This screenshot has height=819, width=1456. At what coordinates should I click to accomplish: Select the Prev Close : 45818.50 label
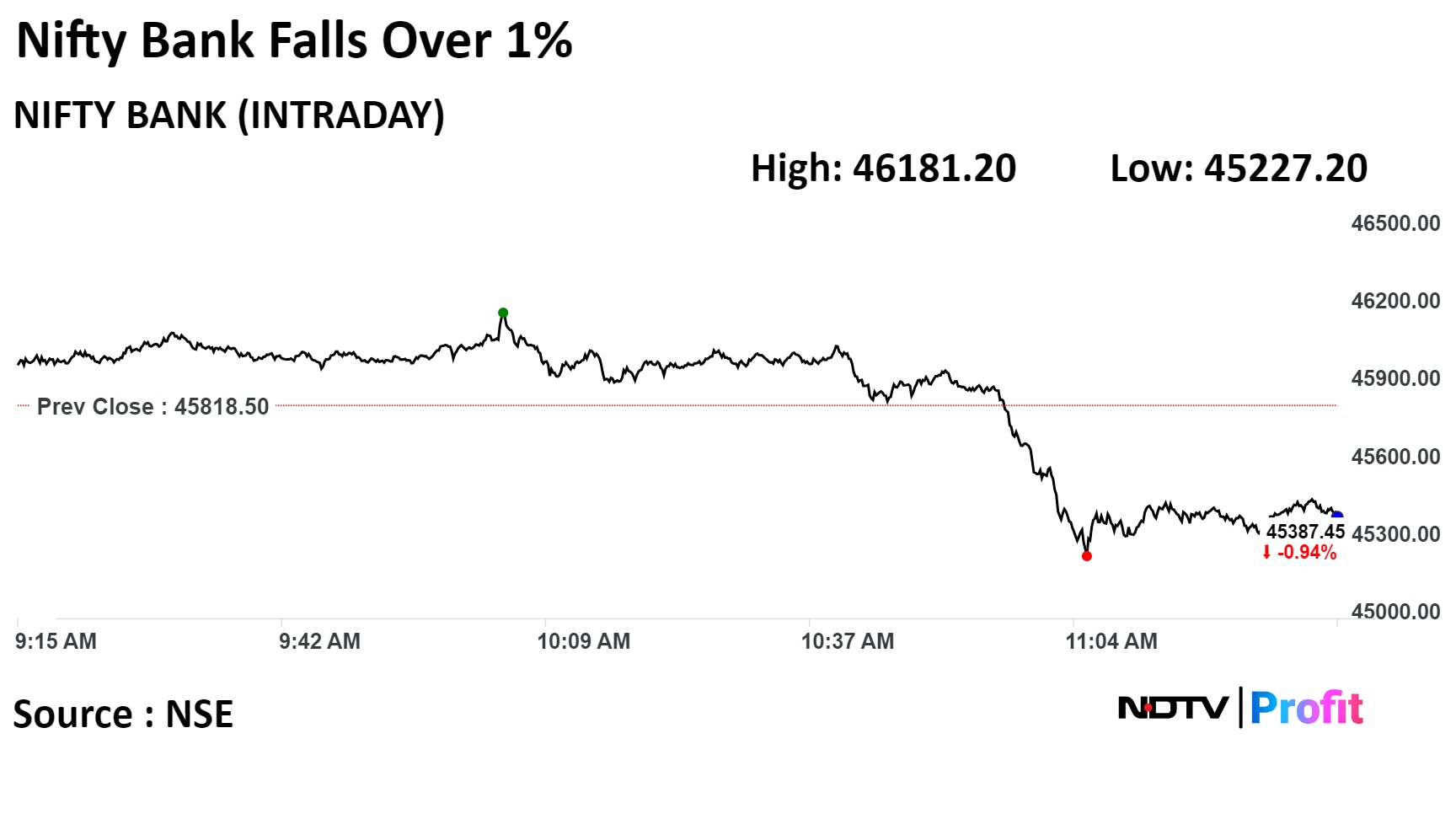tap(153, 407)
